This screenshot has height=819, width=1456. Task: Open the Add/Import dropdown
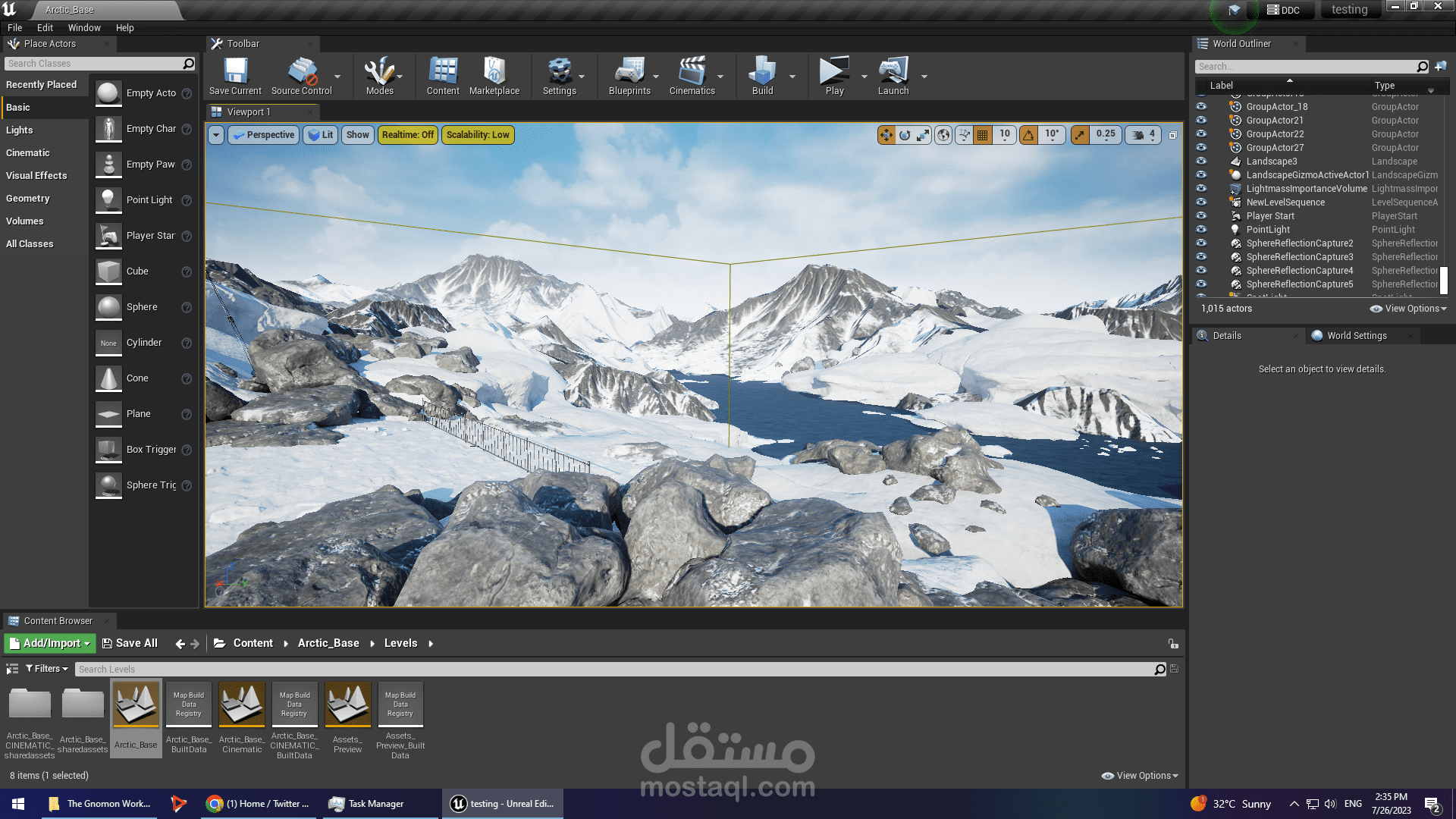pyautogui.click(x=50, y=643)
